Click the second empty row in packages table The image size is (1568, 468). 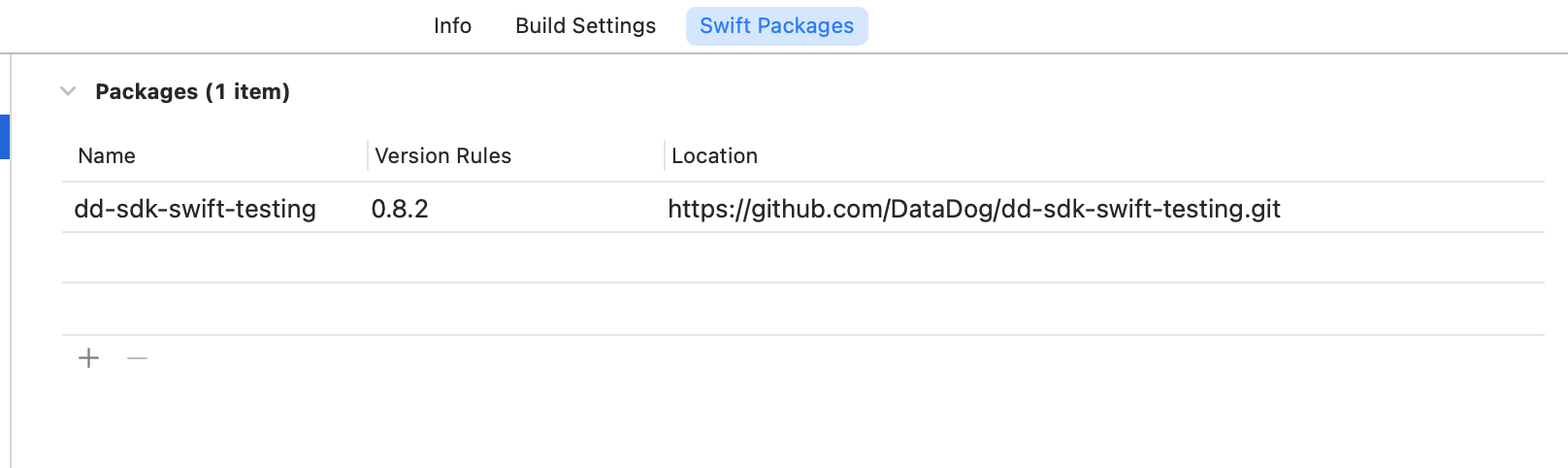(x=802, y=309)
